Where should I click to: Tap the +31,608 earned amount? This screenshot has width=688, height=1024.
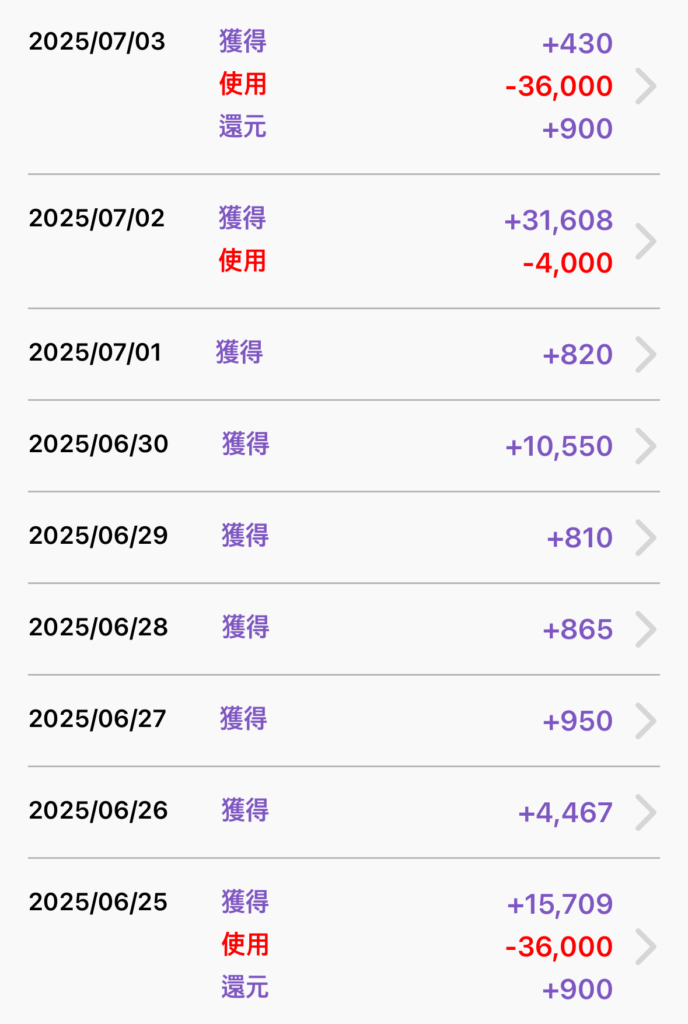click(x=559, y=221)
